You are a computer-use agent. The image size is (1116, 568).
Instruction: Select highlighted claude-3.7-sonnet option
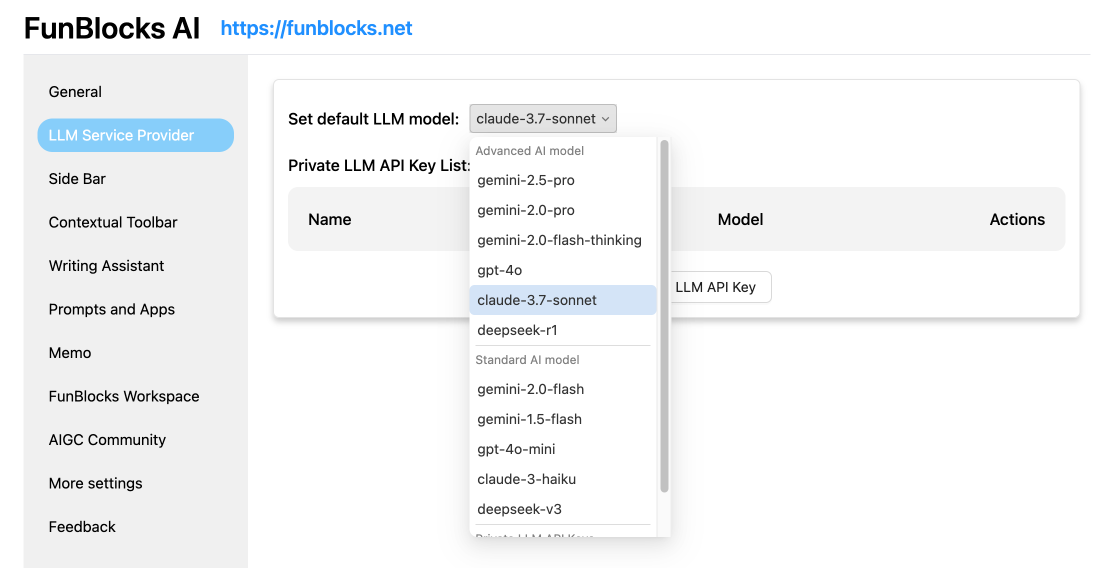click(563, 300)
